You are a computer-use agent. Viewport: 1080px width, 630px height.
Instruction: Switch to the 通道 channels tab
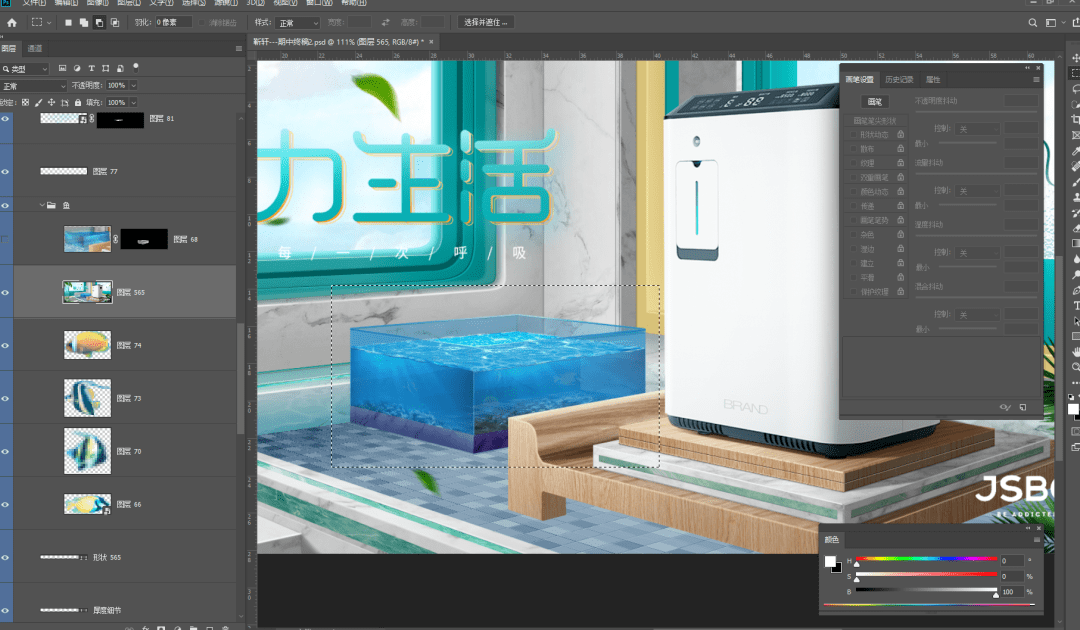point(35,49)
